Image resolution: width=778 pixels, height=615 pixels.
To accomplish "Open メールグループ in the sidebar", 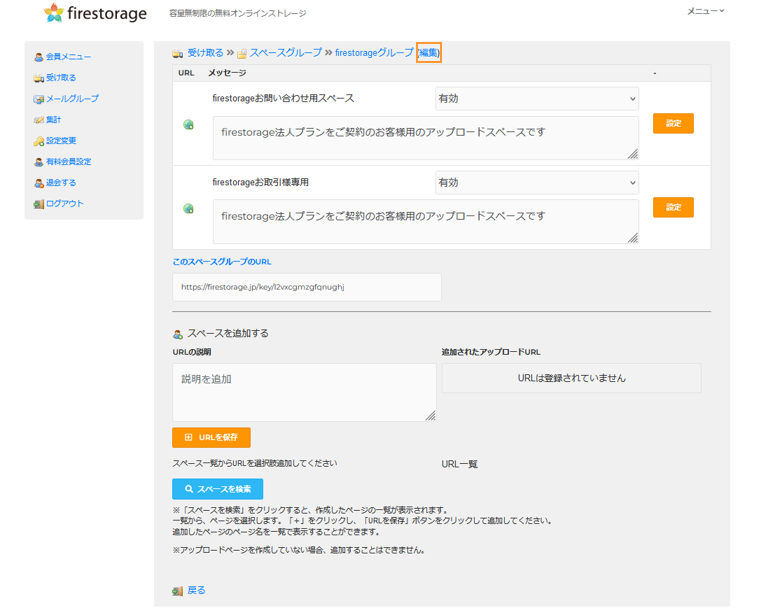I will click(x=72, y=98).
